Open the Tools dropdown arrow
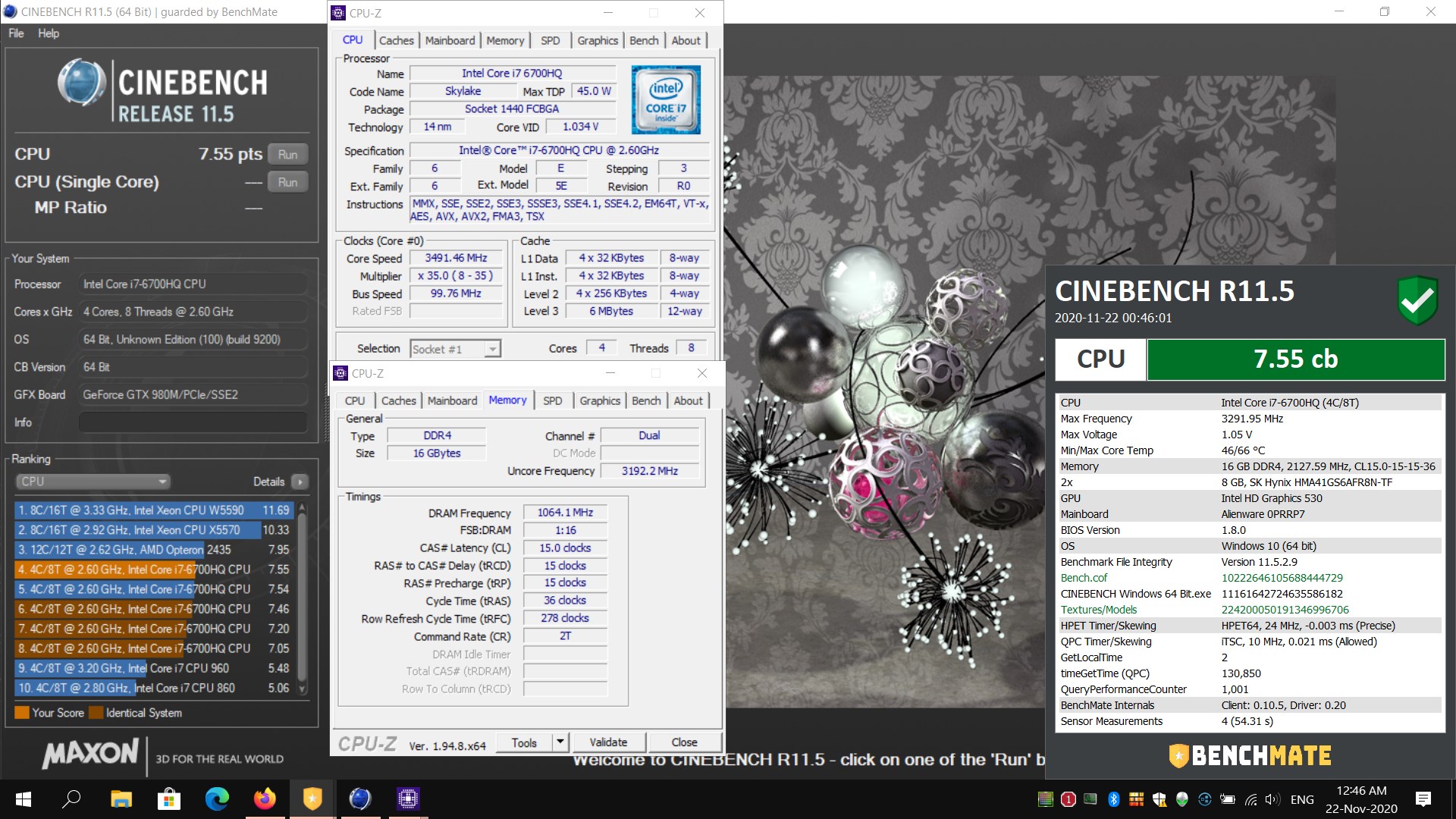The height and width of the screenshot is (819, 1456). pos(560,742)
